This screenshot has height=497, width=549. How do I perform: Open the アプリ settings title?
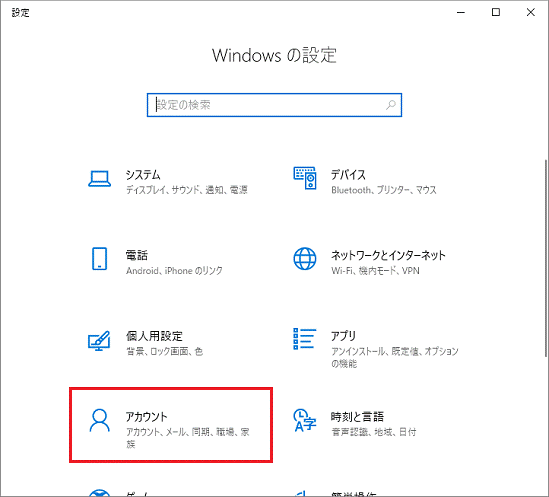pyautogui.click(x=343, y=336)
